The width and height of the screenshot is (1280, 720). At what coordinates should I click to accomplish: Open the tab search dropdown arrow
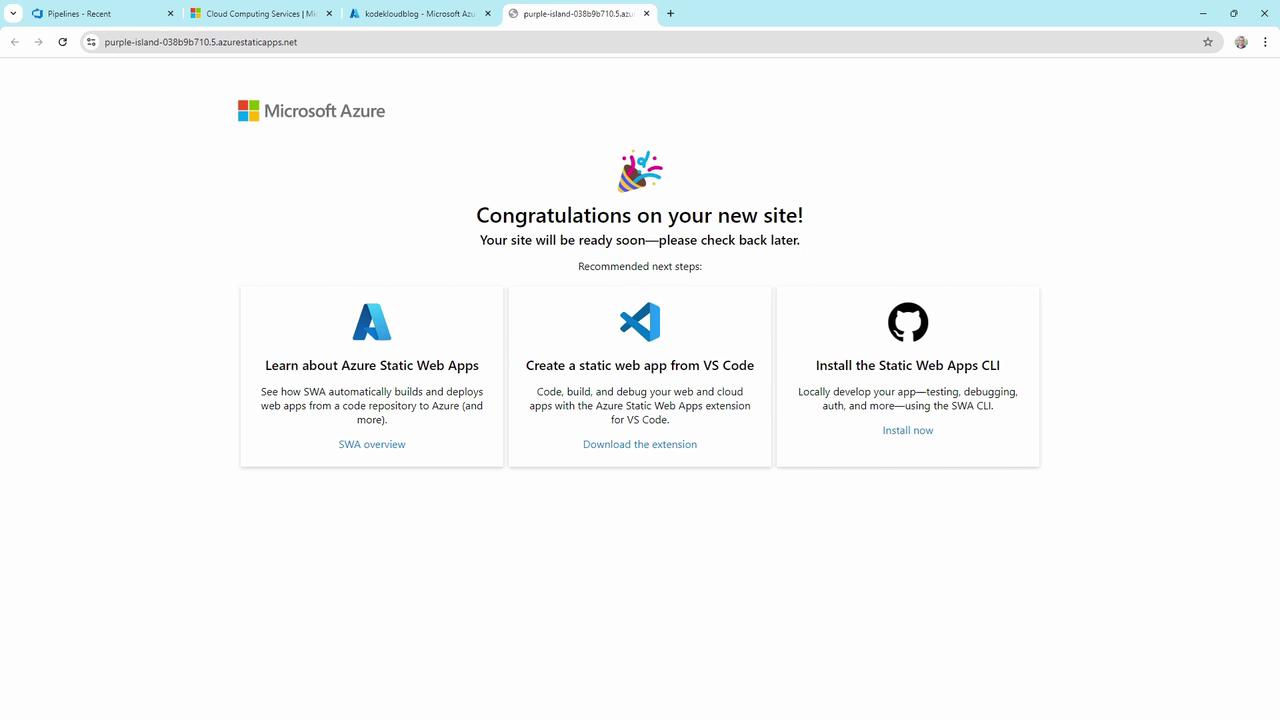click(x=13, y=14)
